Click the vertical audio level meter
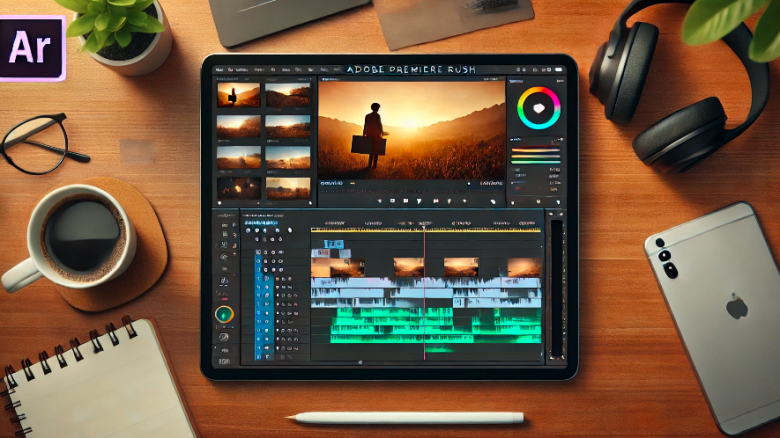The width and height of the screenshot is (780, 438). (556, 289)
